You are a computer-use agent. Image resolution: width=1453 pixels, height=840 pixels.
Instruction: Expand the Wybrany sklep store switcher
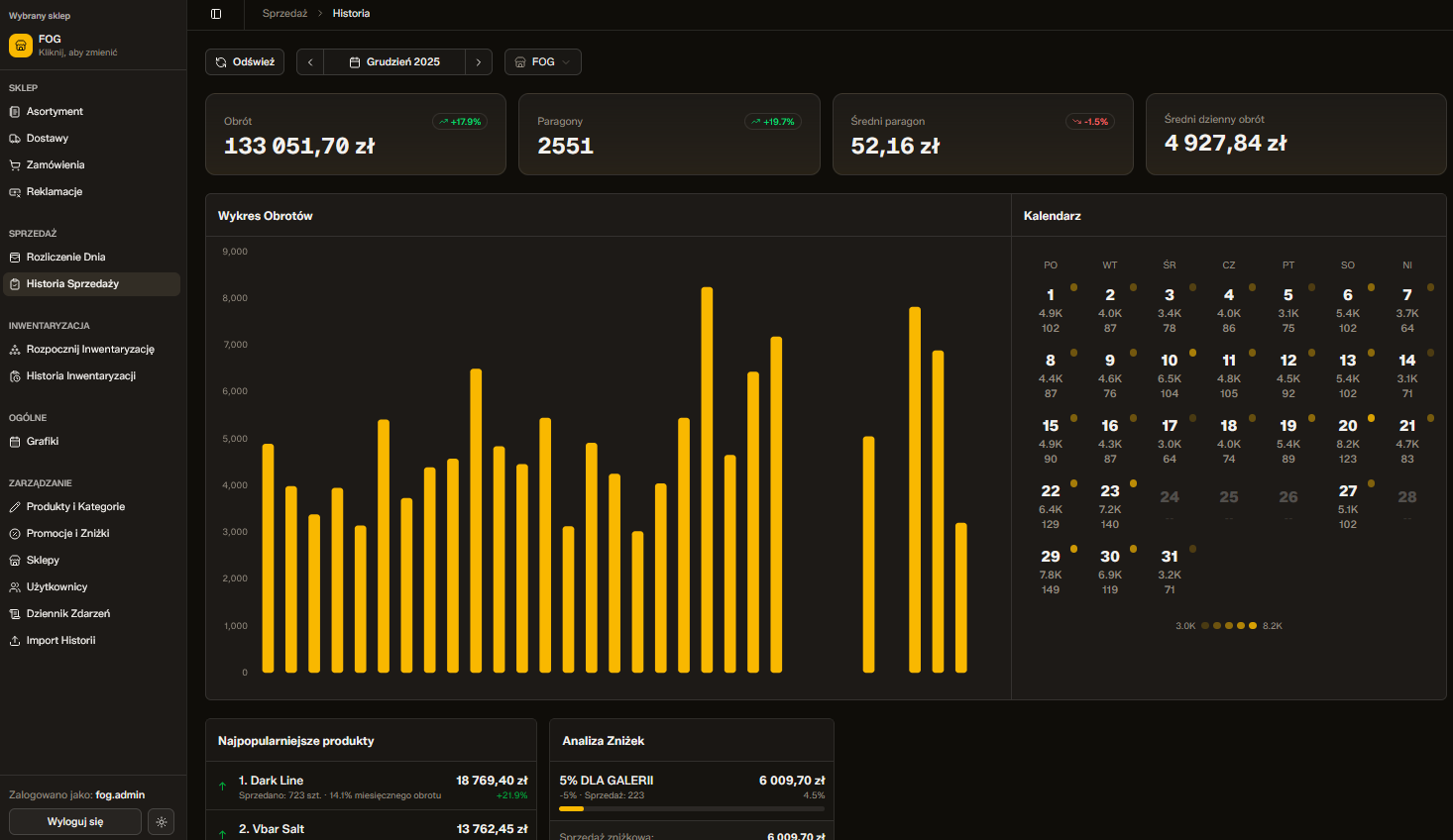92,46
